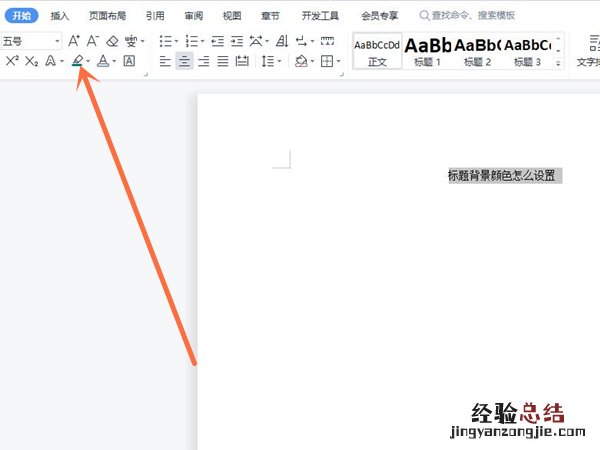
Task: Toggle the character border boxed A
Action: [x=129, y=61]
